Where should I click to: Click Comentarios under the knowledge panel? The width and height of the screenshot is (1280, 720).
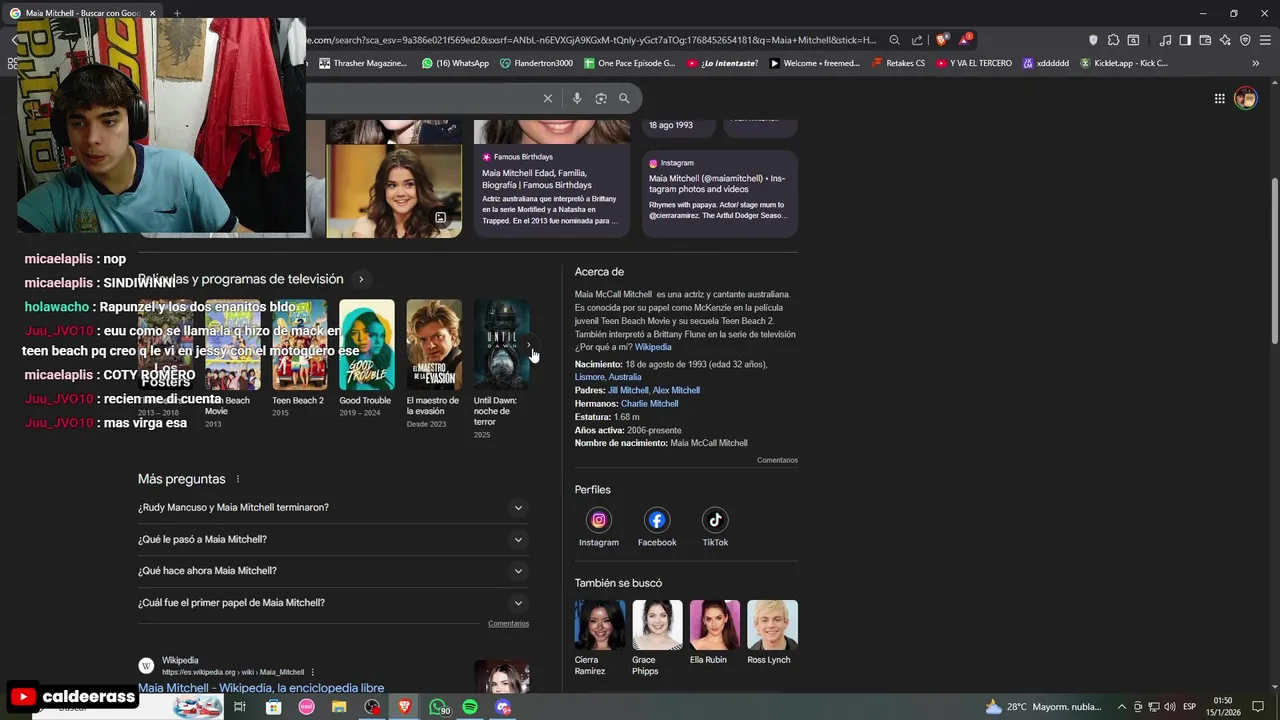777,460
